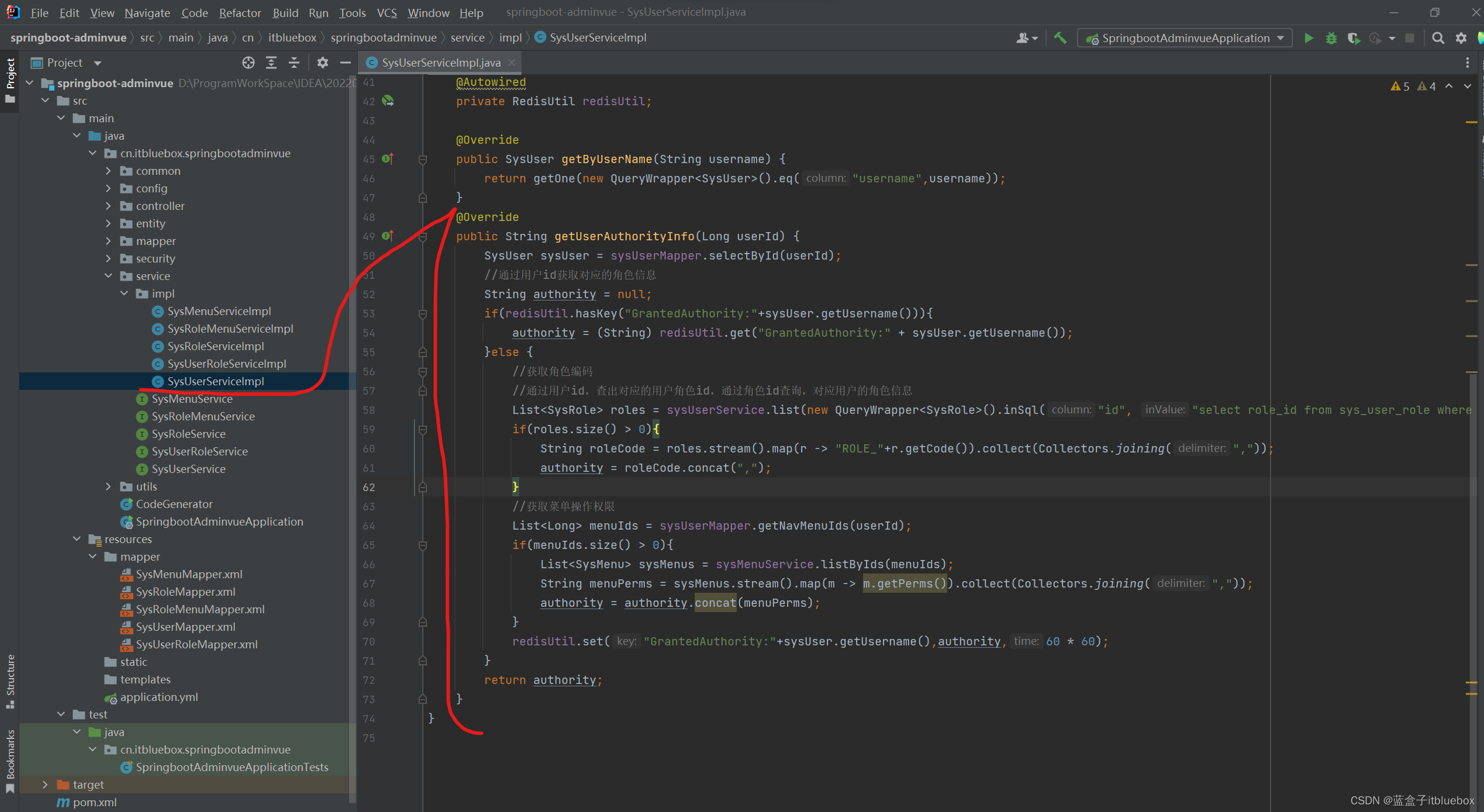
Task: Open Project panel options gear
Action: coord(322,63)
